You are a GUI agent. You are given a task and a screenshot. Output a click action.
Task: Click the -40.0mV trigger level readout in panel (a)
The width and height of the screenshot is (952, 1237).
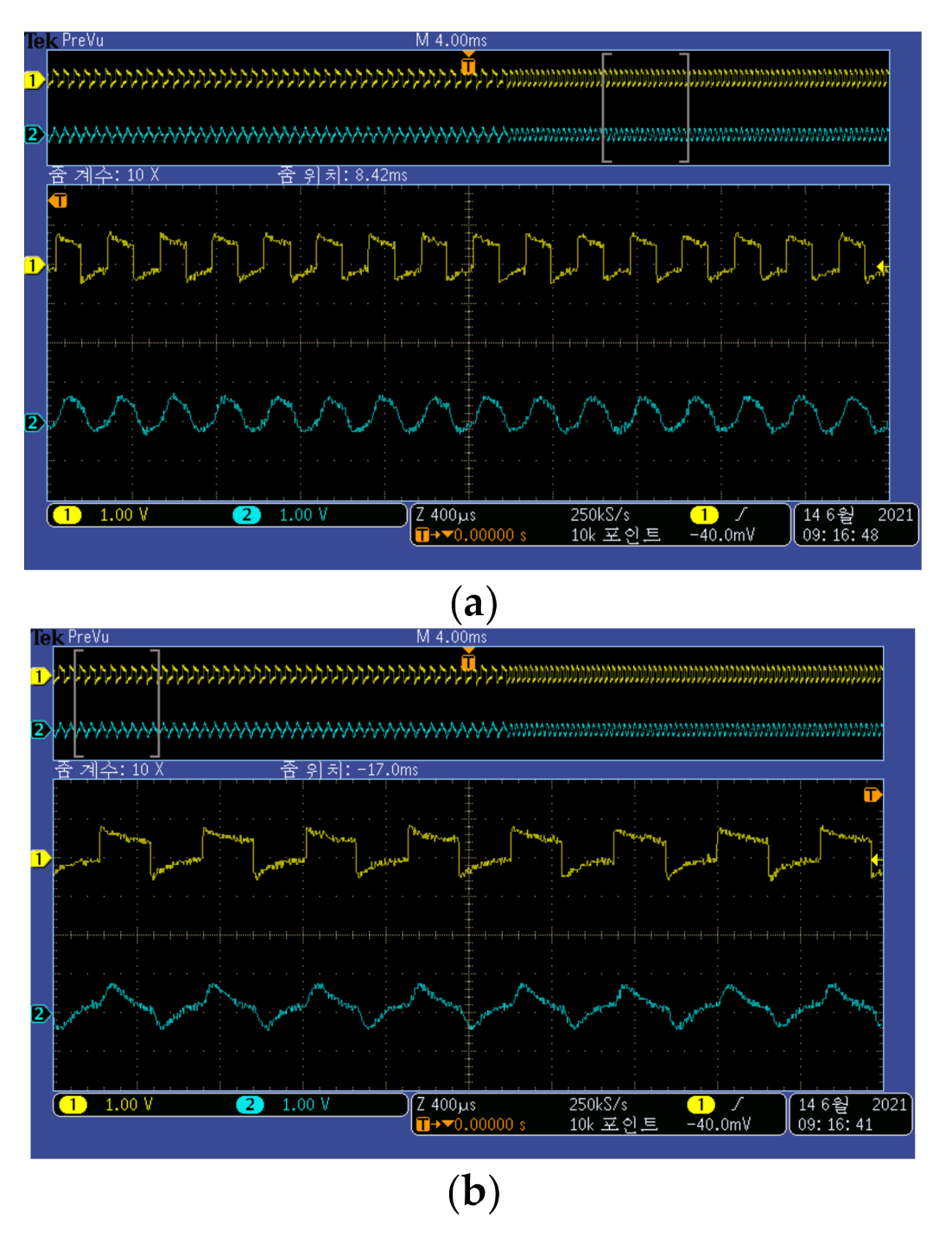722,536
